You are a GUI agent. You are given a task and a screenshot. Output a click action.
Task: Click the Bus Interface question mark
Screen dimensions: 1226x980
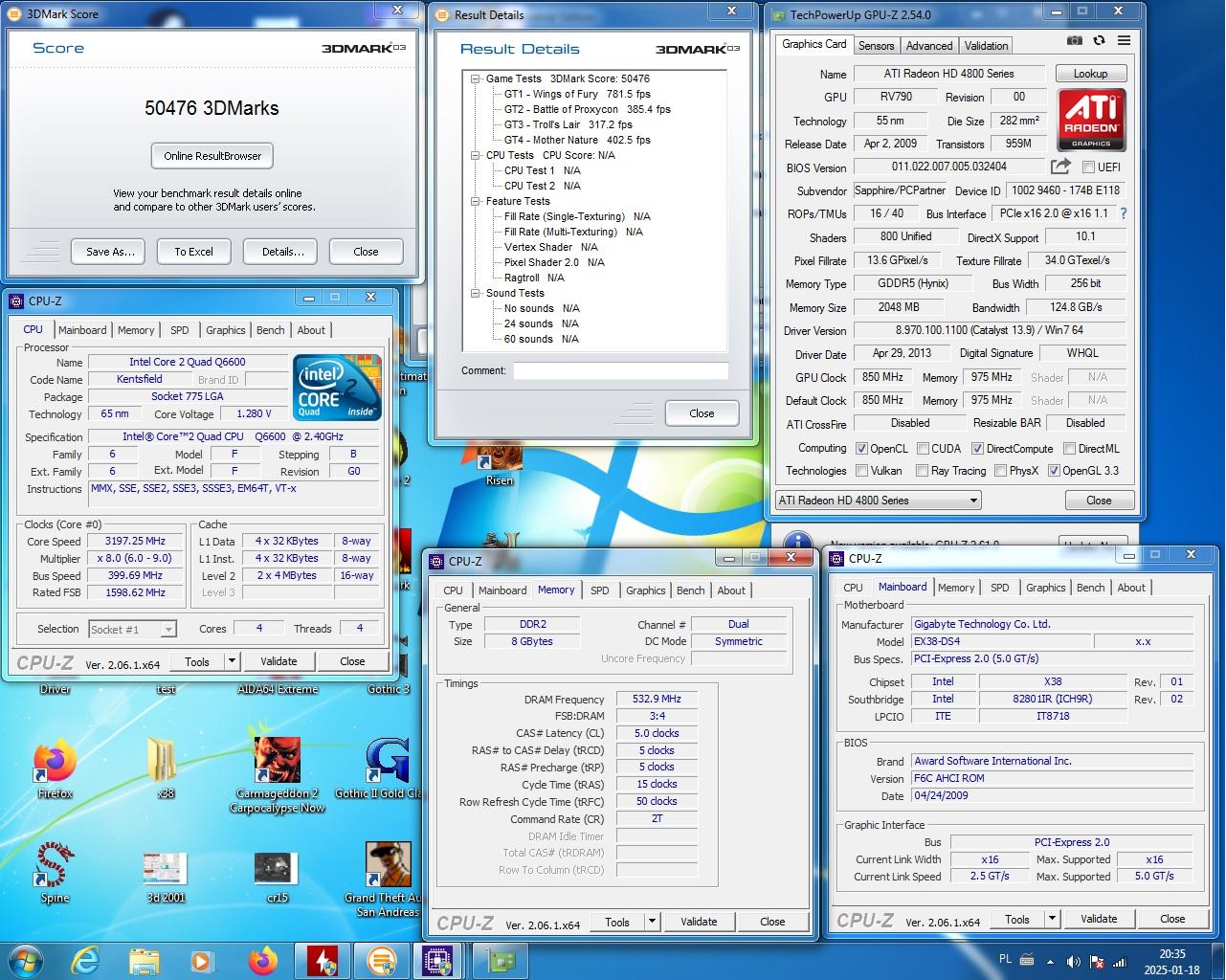[1124, 213]
